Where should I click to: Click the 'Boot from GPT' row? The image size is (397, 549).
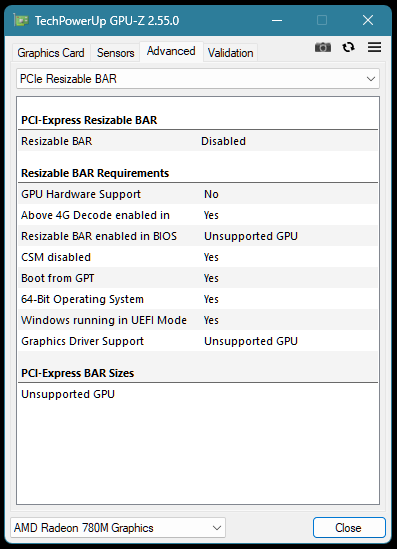[x=198, y=278]
